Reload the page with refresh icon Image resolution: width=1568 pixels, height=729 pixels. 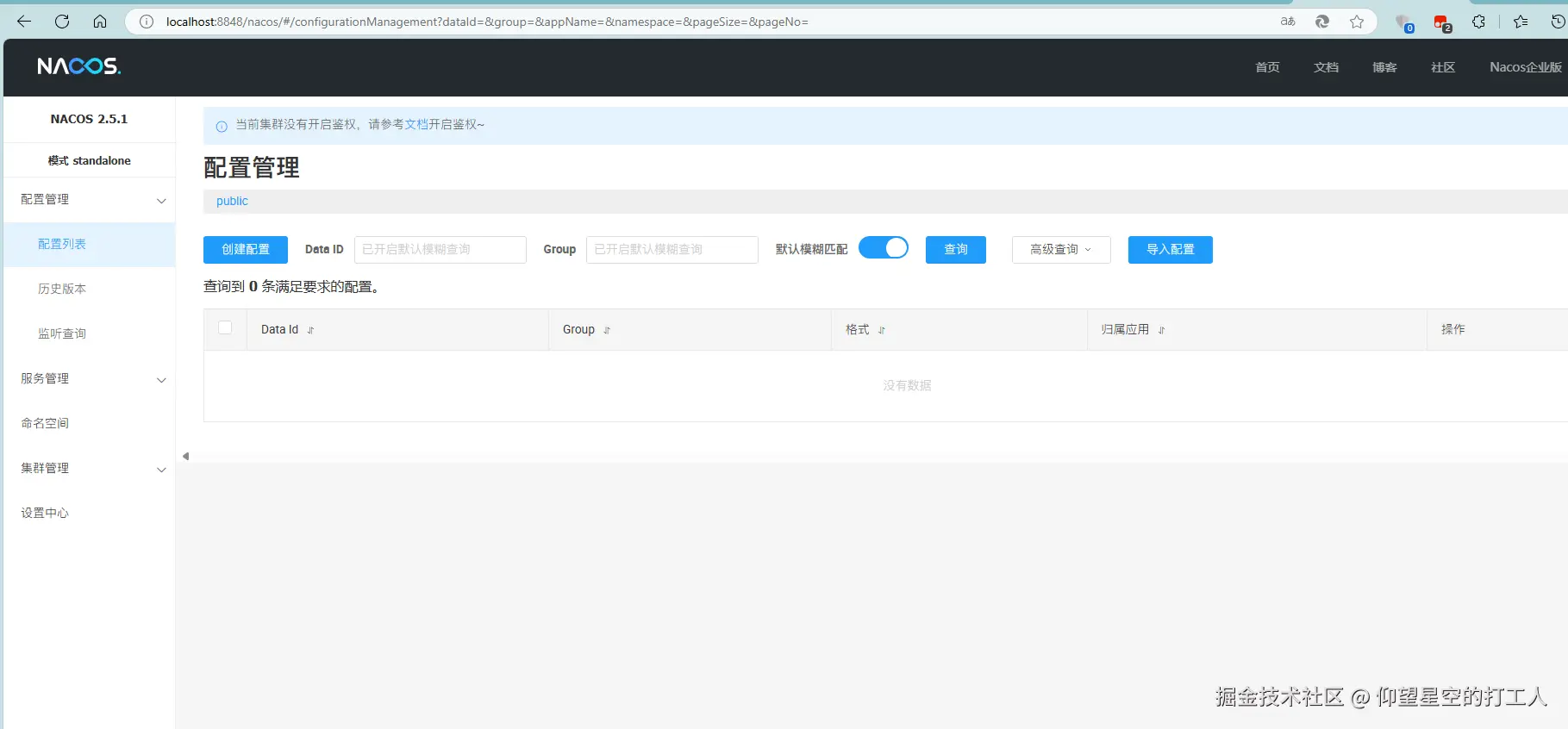point(62,22)
